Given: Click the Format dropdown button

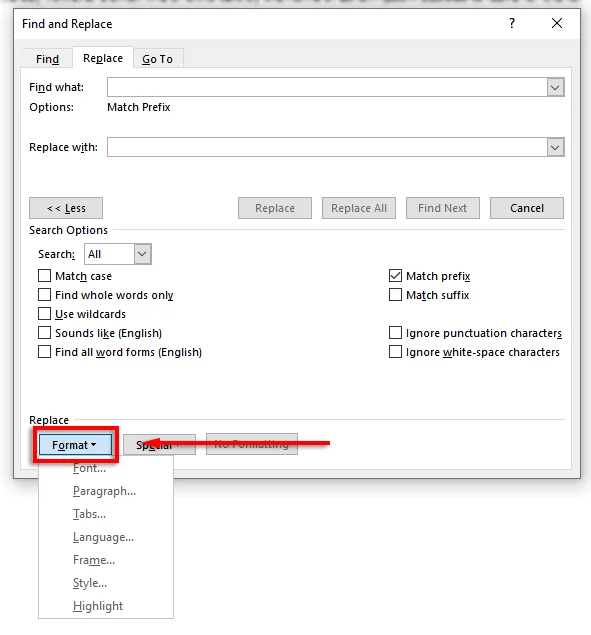Looking at the screenshot, I should pos(75,445).
